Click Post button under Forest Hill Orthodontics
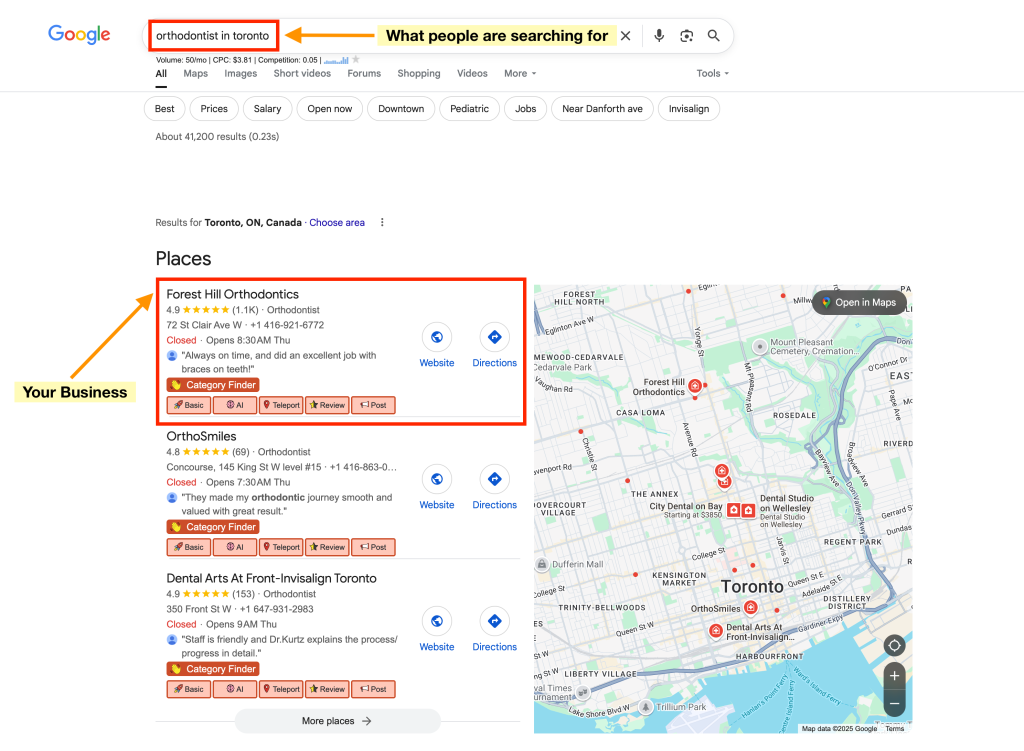This screenshot has width=1024, height=751. (x=374, y=405)
